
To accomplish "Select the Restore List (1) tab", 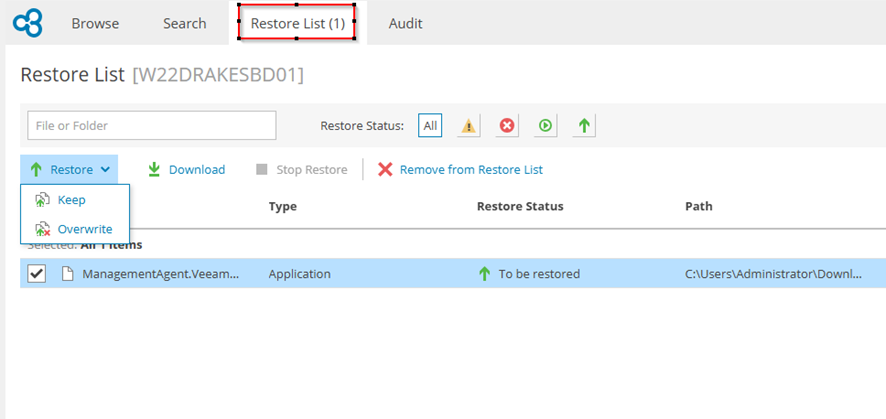I will click(296, 23).
